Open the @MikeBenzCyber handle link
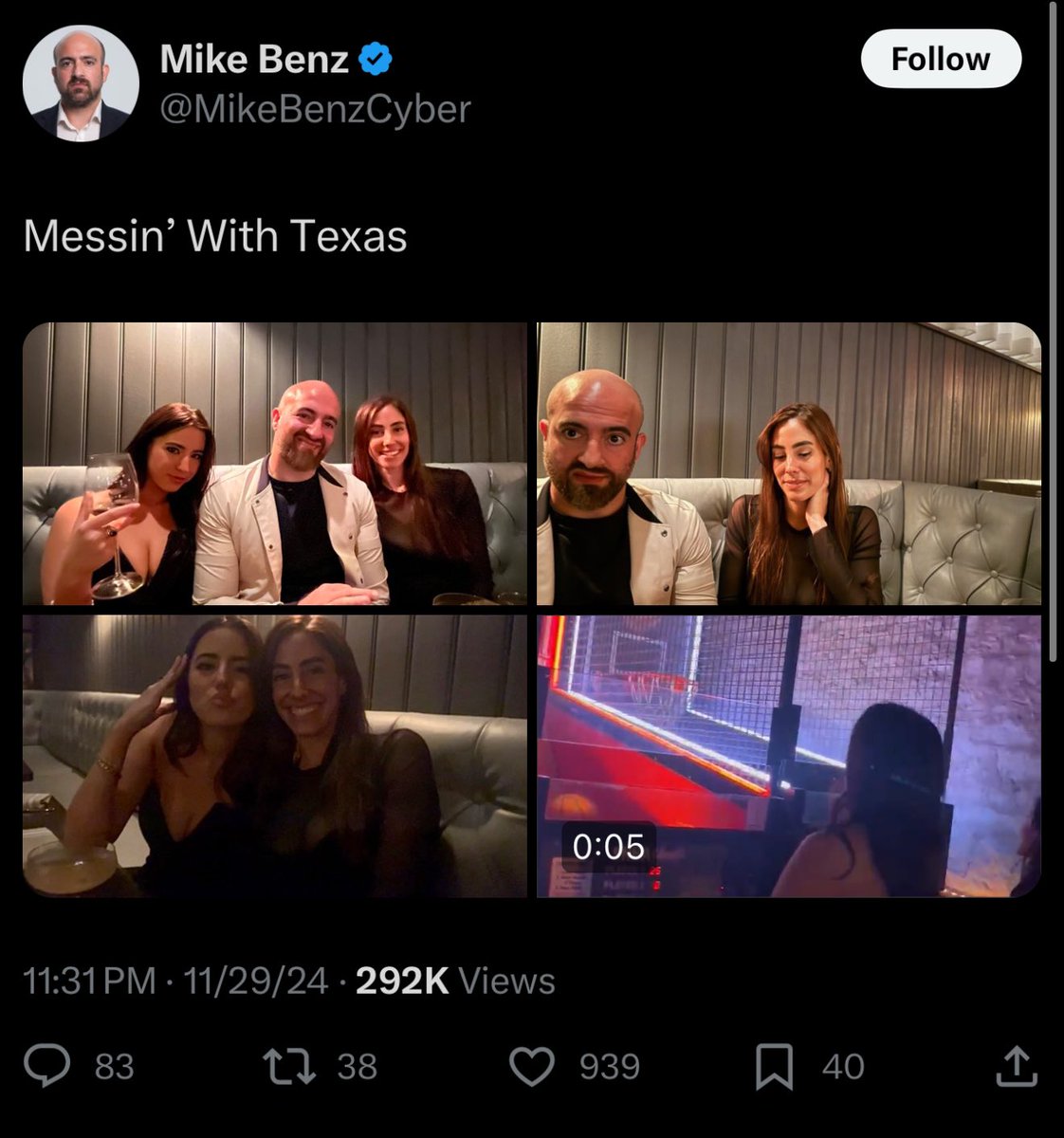The width and height of the screenshot is (1064, 1138). tap(315, 109)
